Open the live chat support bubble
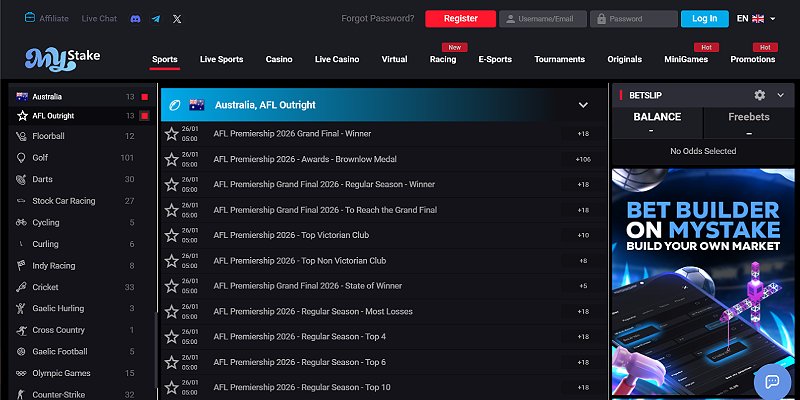Image resolution: width=800 pixels, height=400 pixels. pos(771,380)
